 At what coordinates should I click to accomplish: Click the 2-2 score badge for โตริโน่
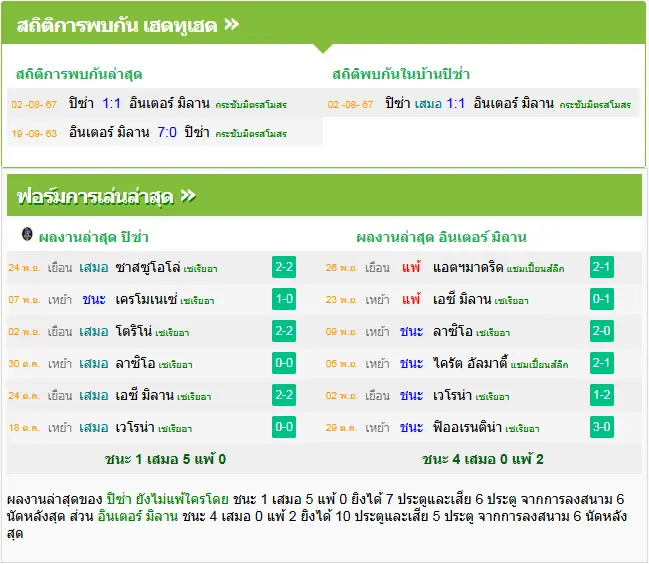point(284,331)
